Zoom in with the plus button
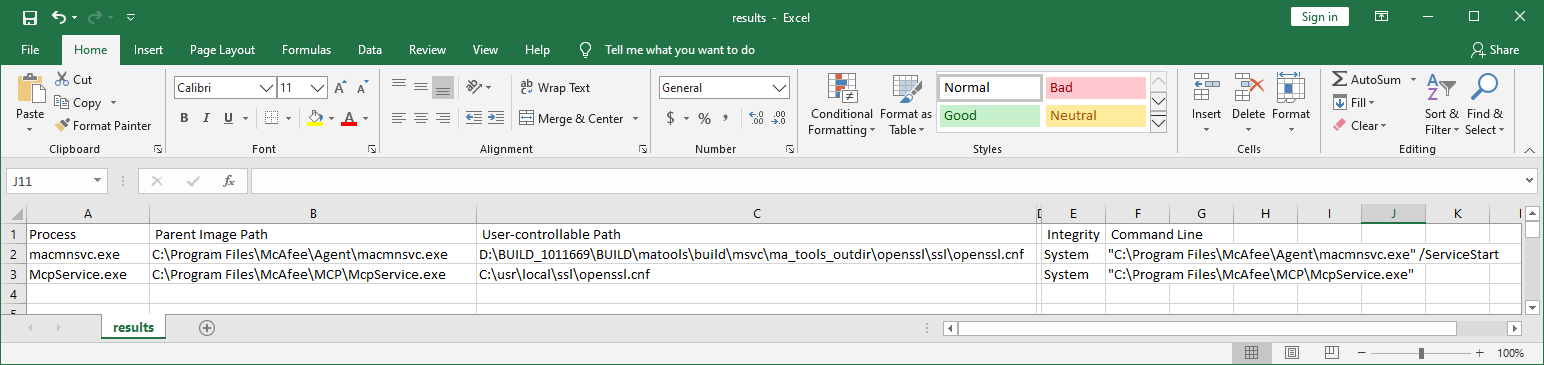Screen dimensions: 1544x365 pyautogui.click(x=1481, y=353)
